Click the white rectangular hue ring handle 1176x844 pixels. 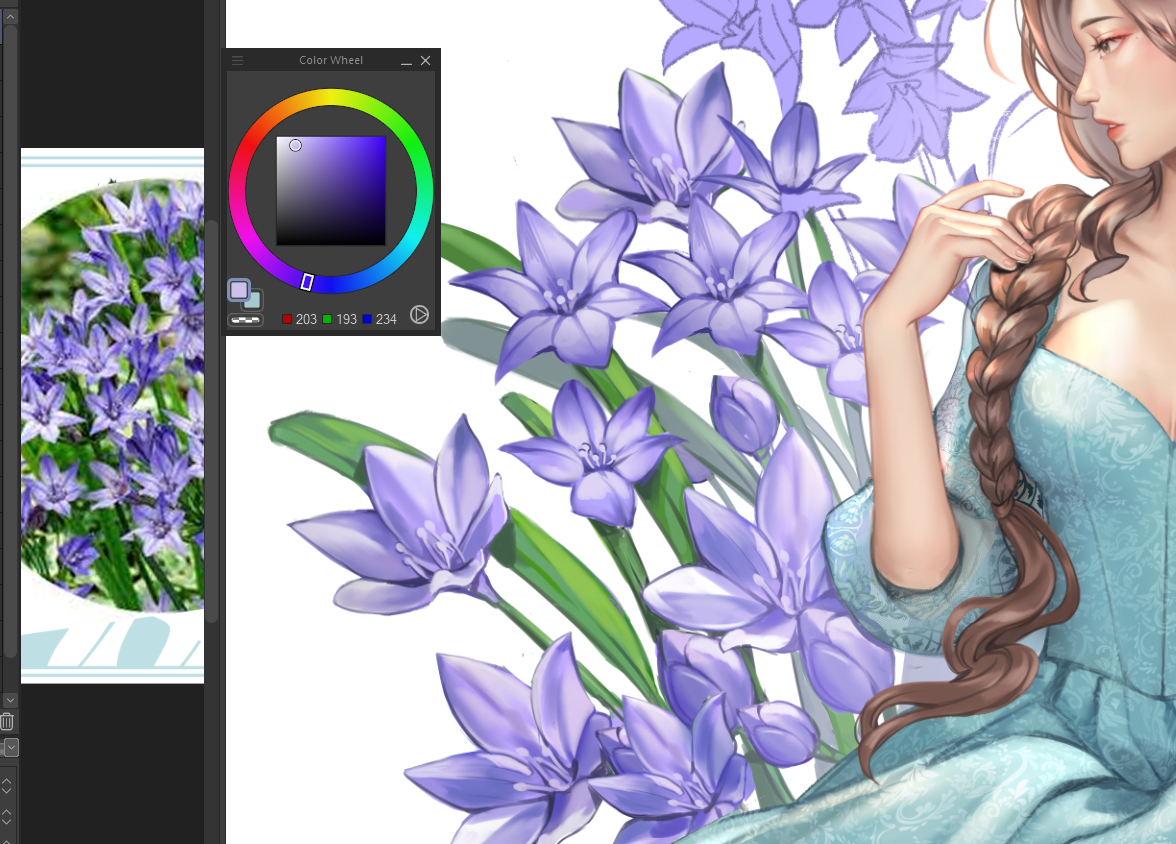(307, 282)
